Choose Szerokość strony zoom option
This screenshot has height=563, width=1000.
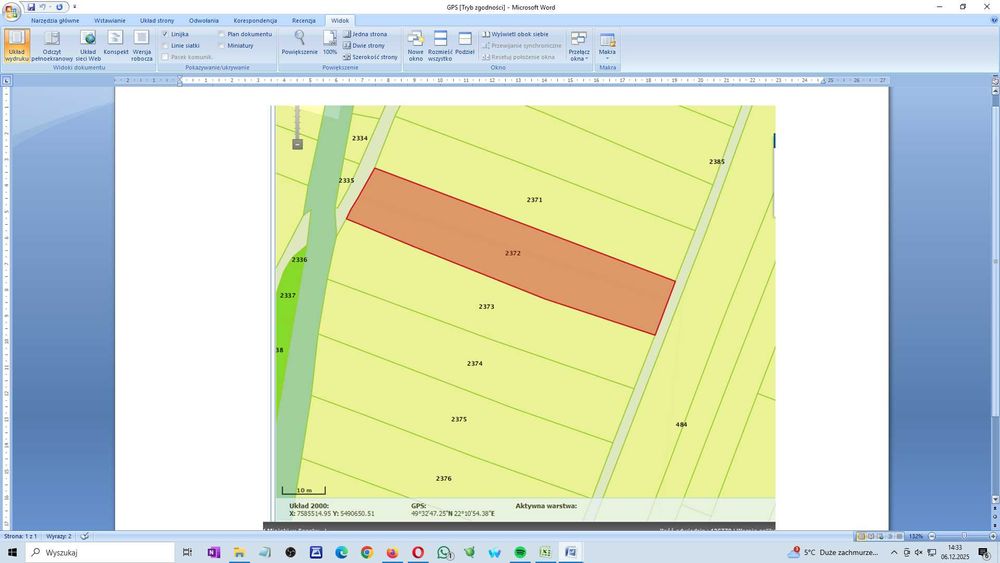pos(371,57)
